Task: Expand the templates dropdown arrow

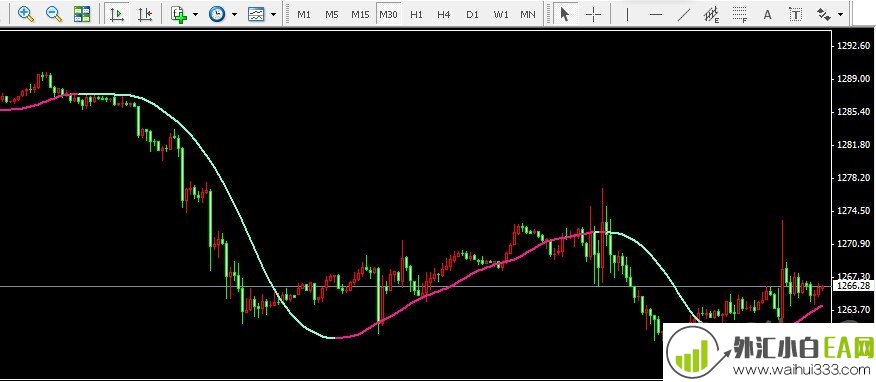Action: (x=273, y=15)
